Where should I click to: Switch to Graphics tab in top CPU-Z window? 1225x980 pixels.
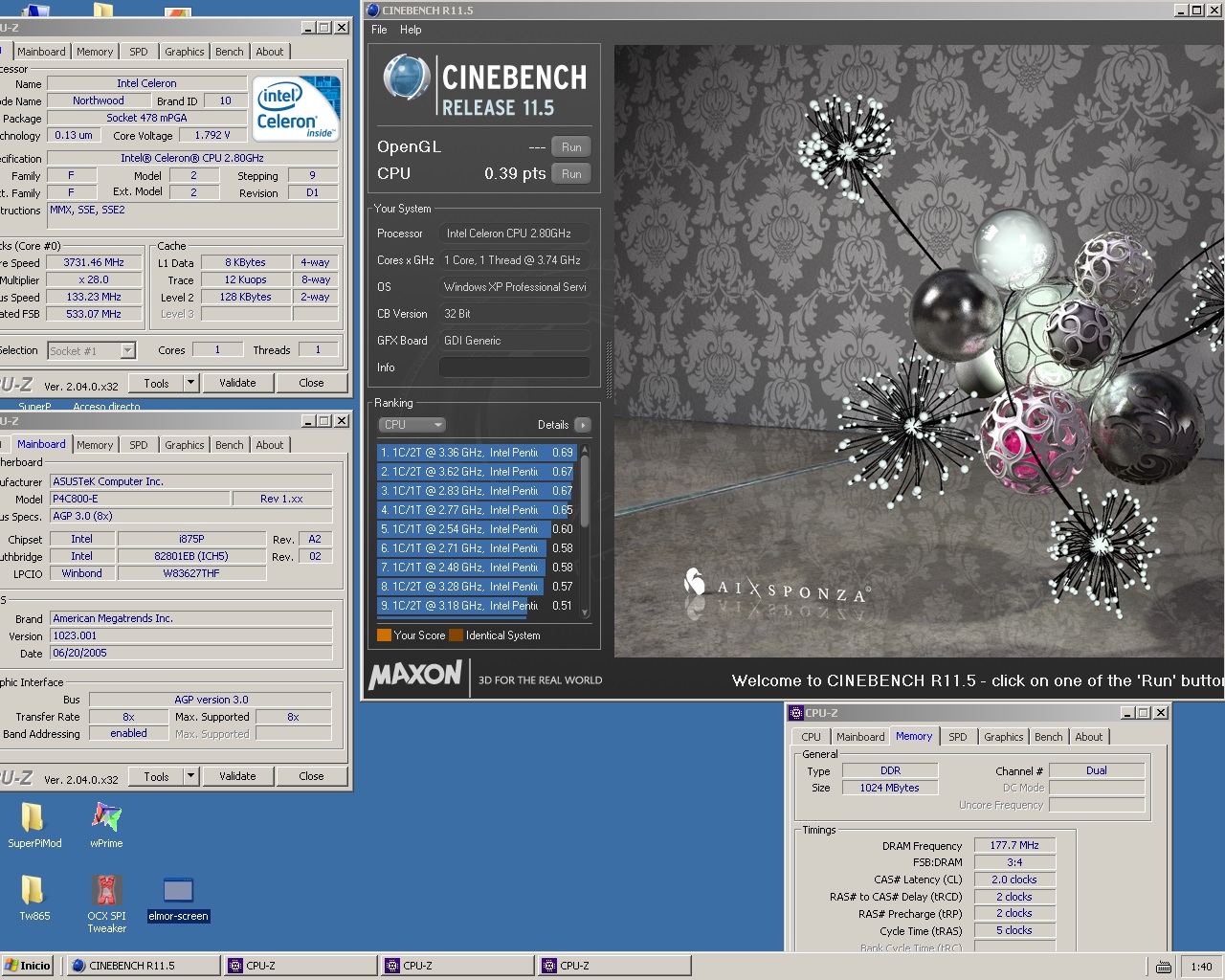tap(185, 52)
